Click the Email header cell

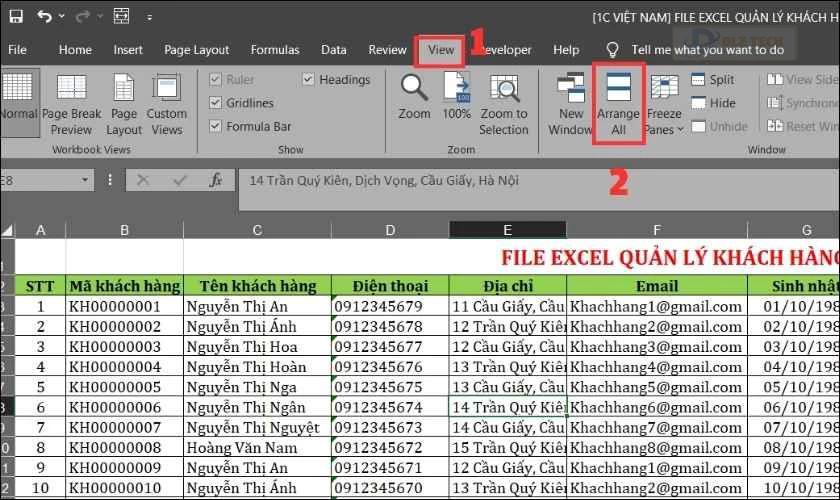[657, 286]
